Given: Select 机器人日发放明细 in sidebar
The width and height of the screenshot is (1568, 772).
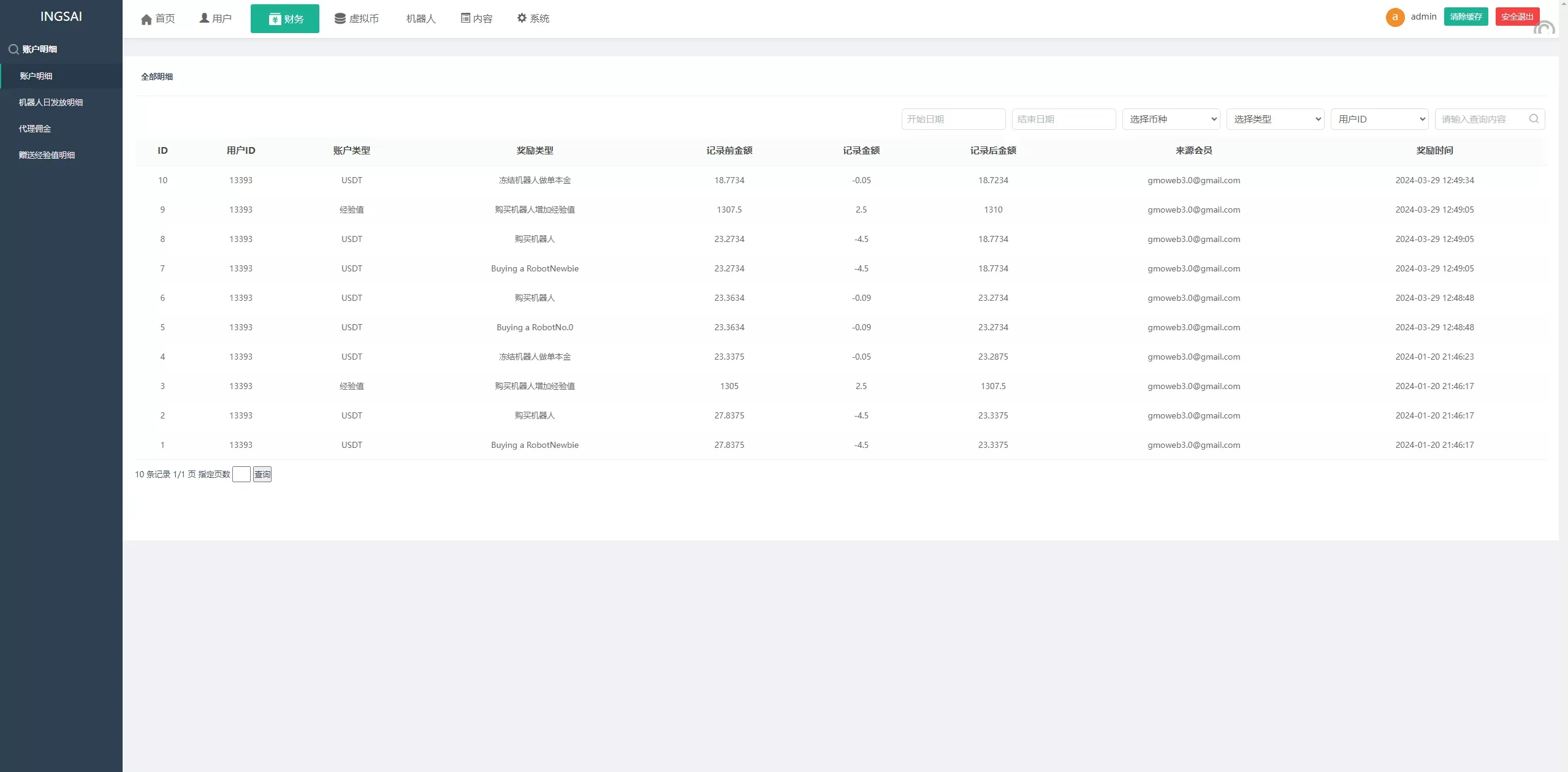Looking at the screenshot, I should [51, 102].
